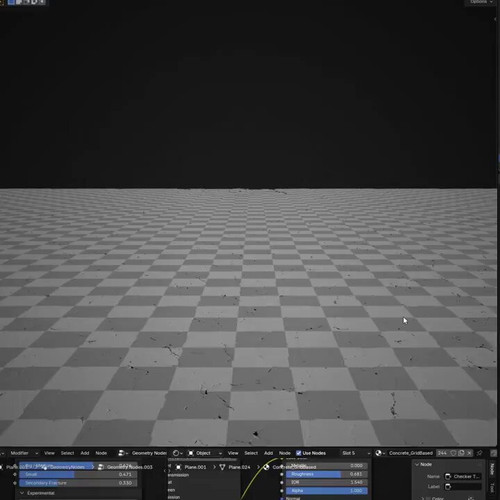Click the selection mode icons at viewport top-left
500x500 pixels.
coord(27,2)
